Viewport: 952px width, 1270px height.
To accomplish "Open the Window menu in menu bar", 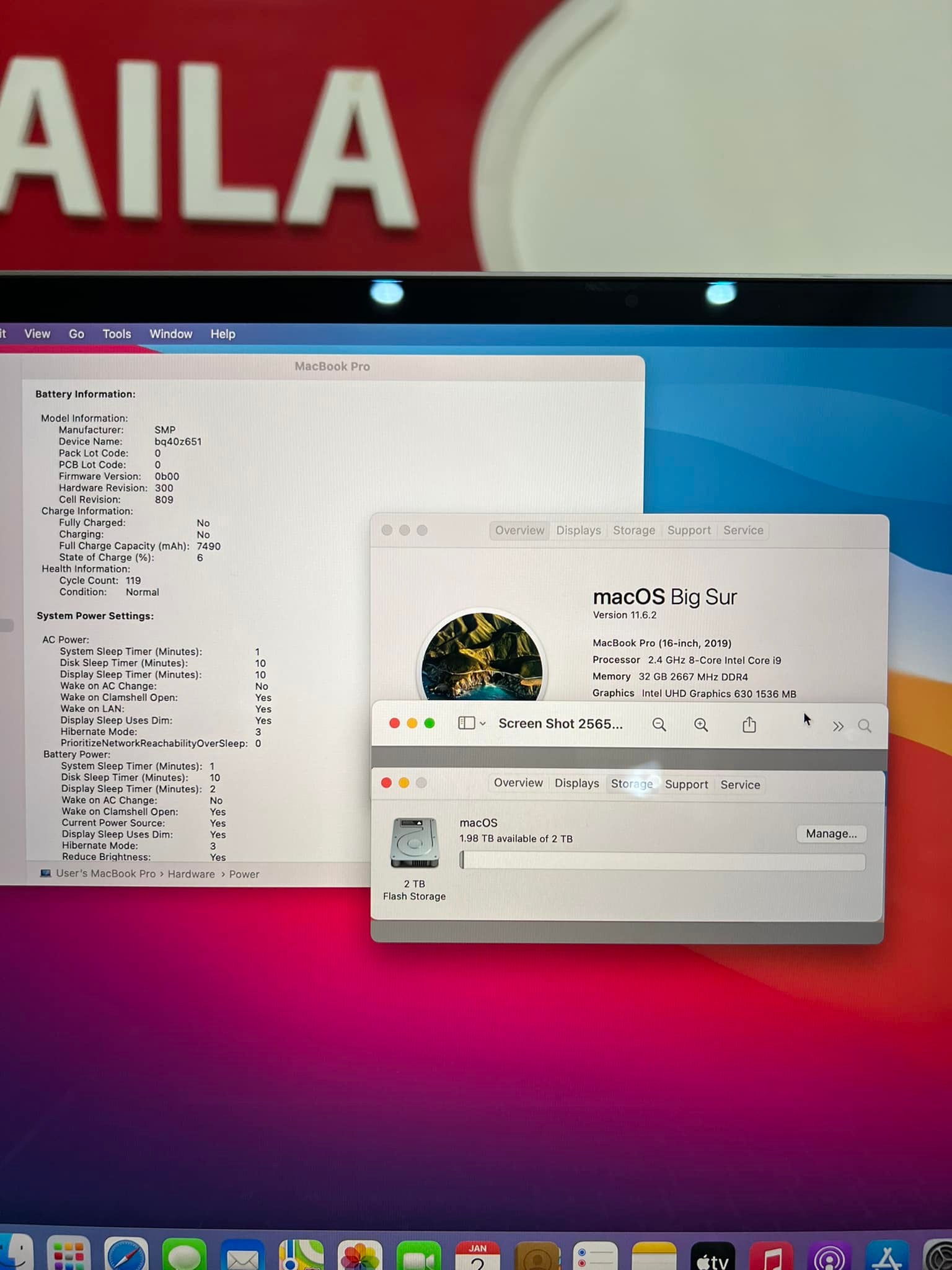I will click(x=171, y=334).
